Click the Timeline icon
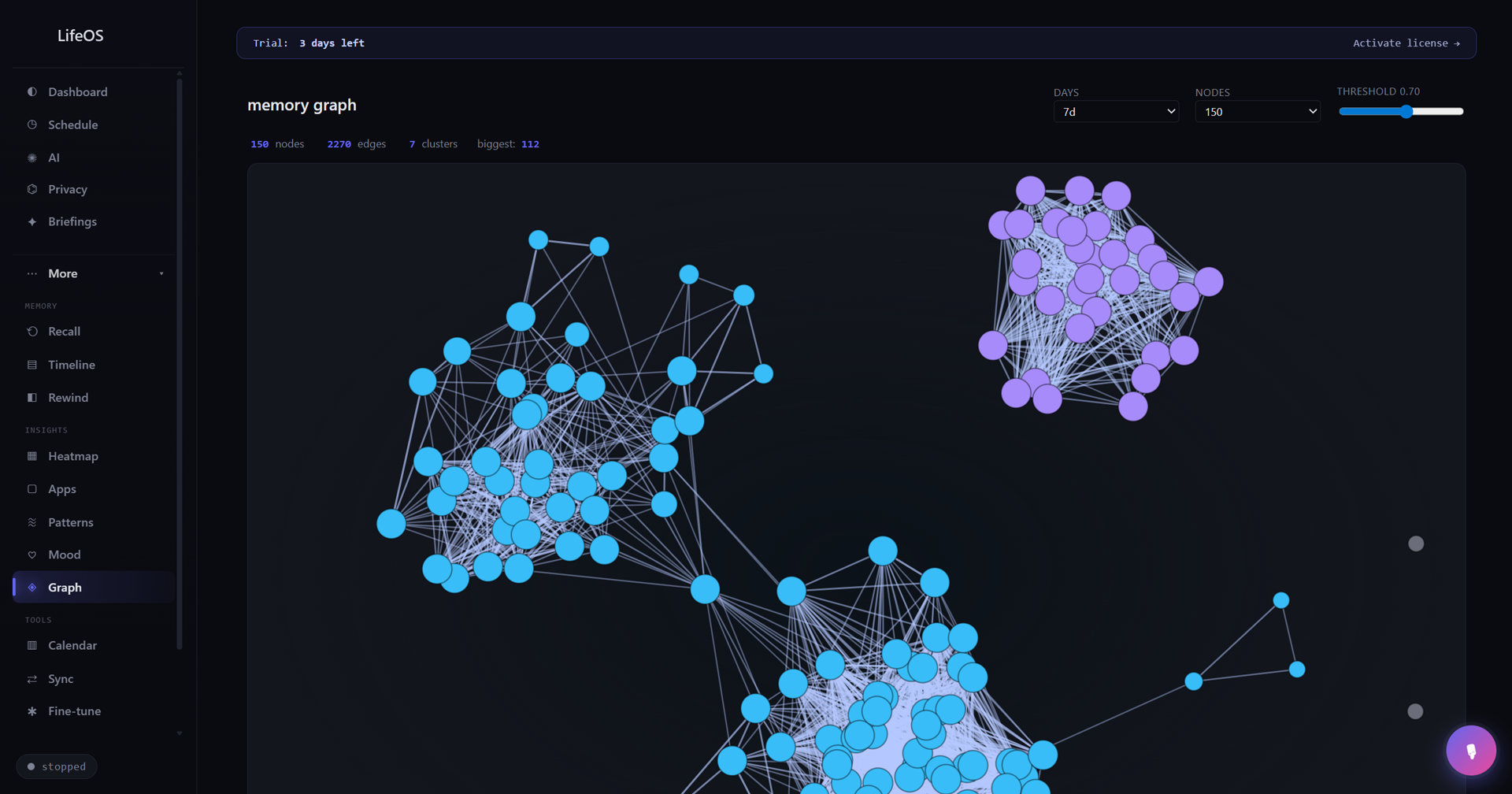The height and width of the screenshot is (794, 1512). [32, 365]
